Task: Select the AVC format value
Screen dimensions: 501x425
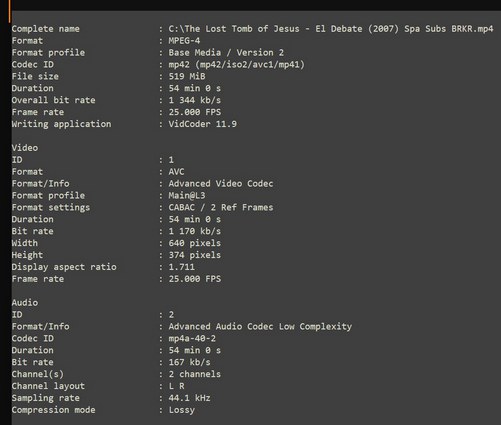Action: 176,172
